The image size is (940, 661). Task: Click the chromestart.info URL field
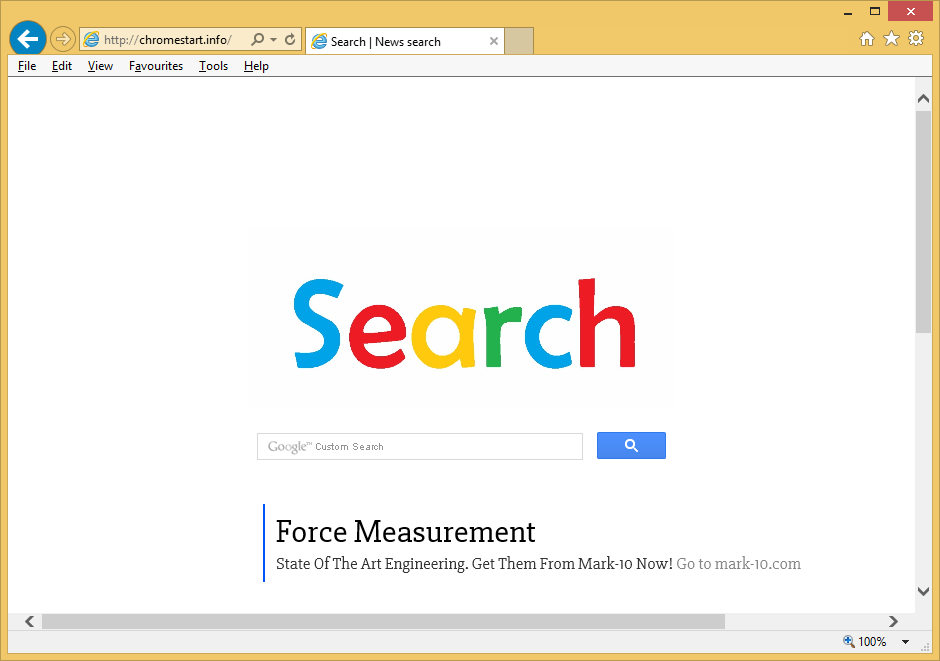(x=168, y=40)
